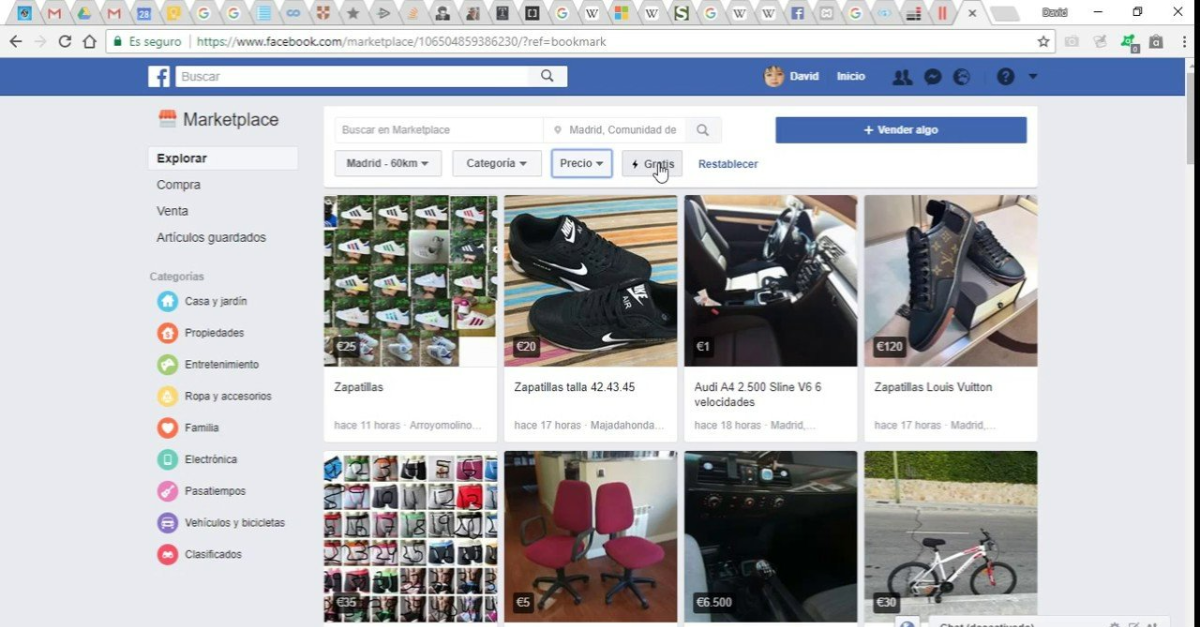The image size is (1200, 627).
Task: Open the Messenger messages icon
Action: click(x=932, y=77)
